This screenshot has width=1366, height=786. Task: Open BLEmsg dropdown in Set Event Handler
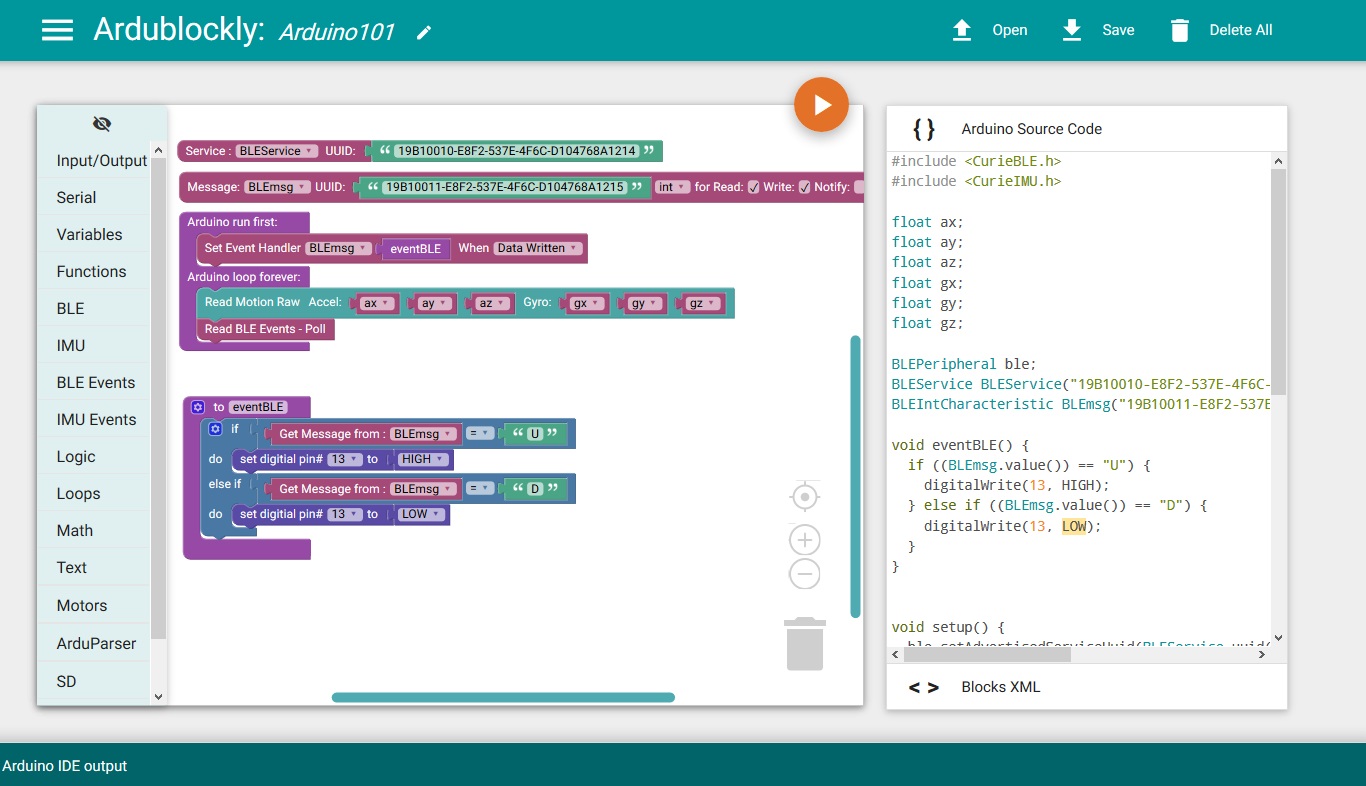point(339,248)
